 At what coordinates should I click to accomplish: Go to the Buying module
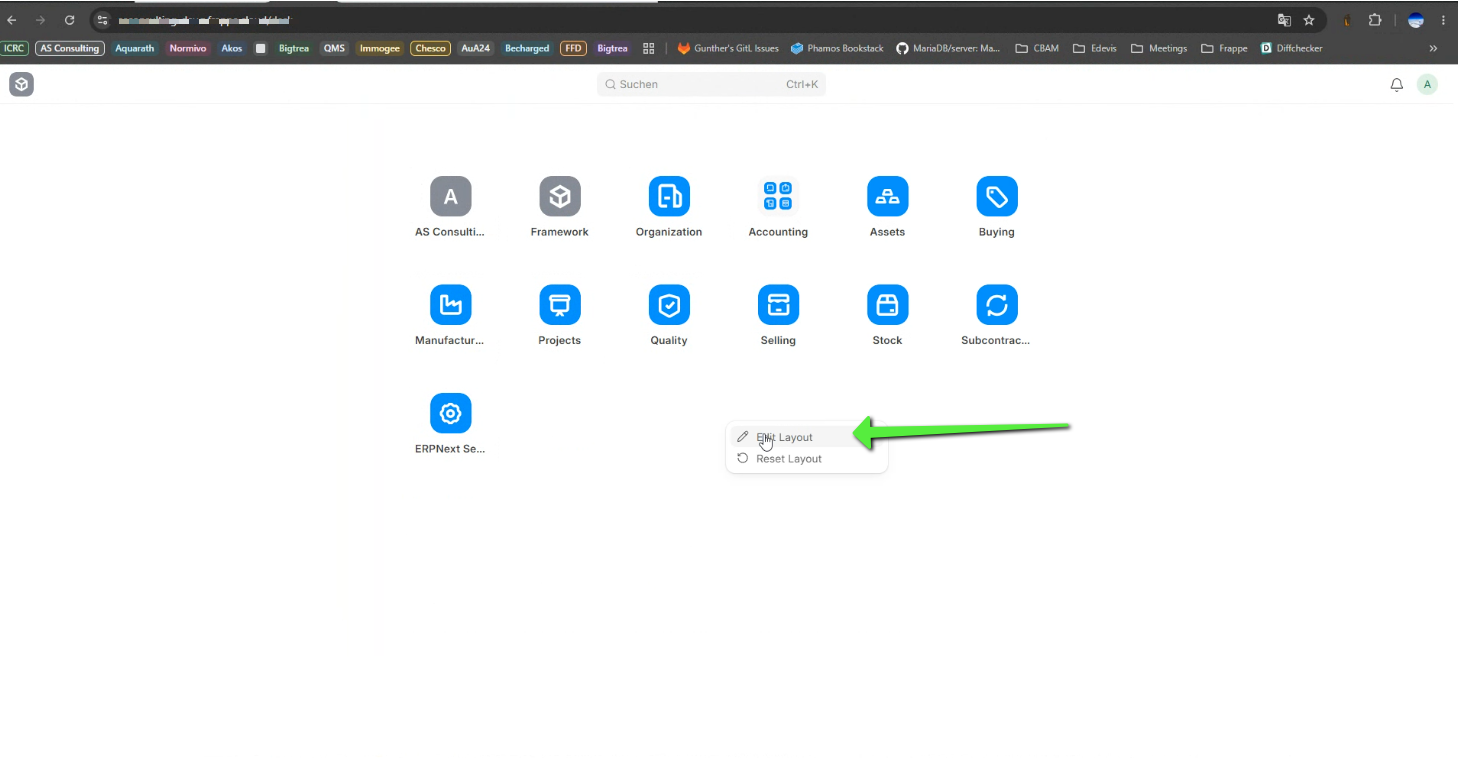pyautogui.click(x=997, y=196)
